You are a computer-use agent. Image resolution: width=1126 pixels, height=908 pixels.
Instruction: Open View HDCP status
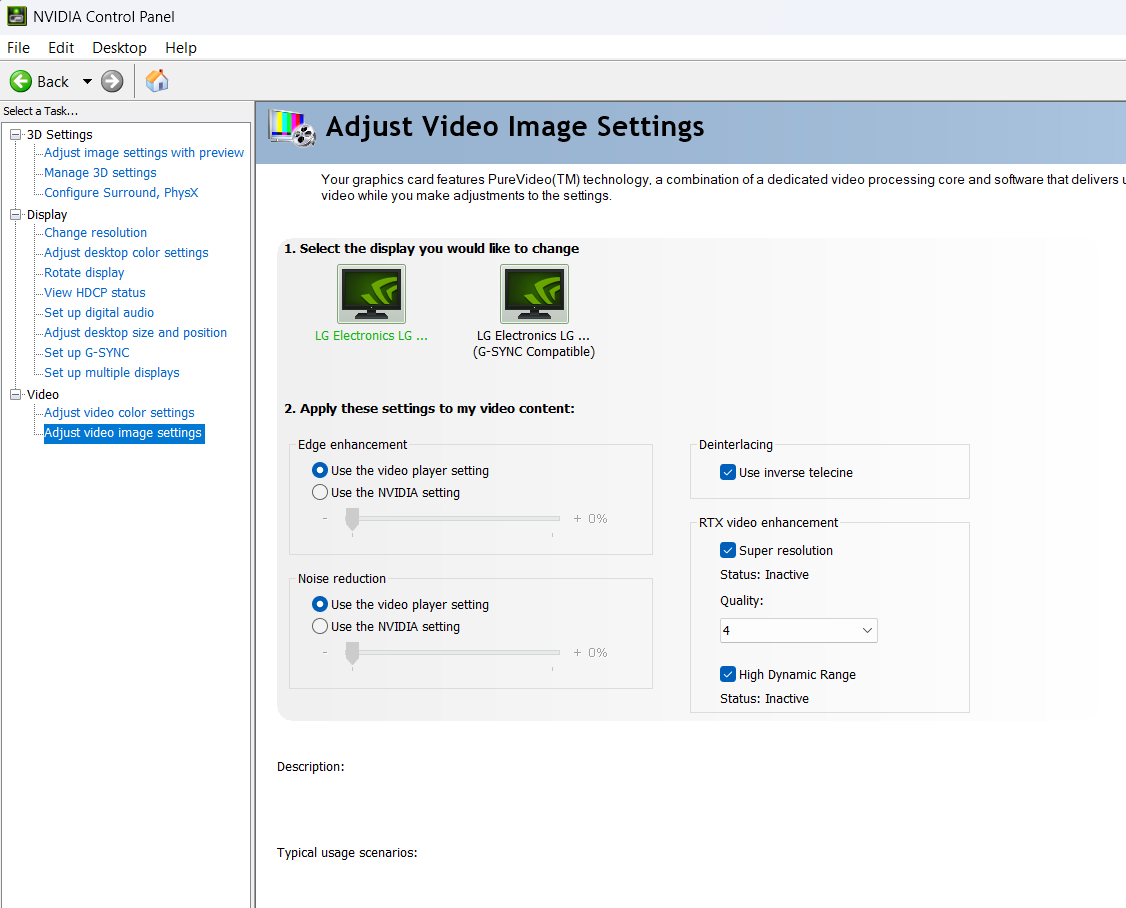95,293
